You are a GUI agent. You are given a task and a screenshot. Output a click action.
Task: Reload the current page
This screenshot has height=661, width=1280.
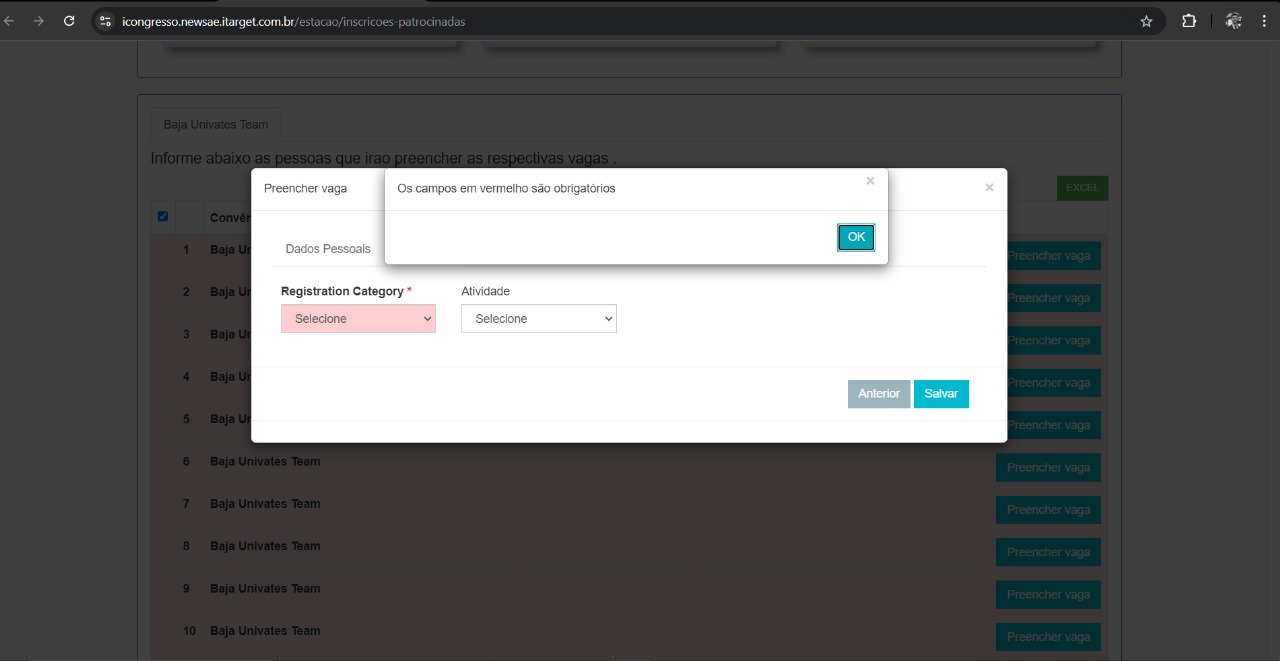point(69,21)
